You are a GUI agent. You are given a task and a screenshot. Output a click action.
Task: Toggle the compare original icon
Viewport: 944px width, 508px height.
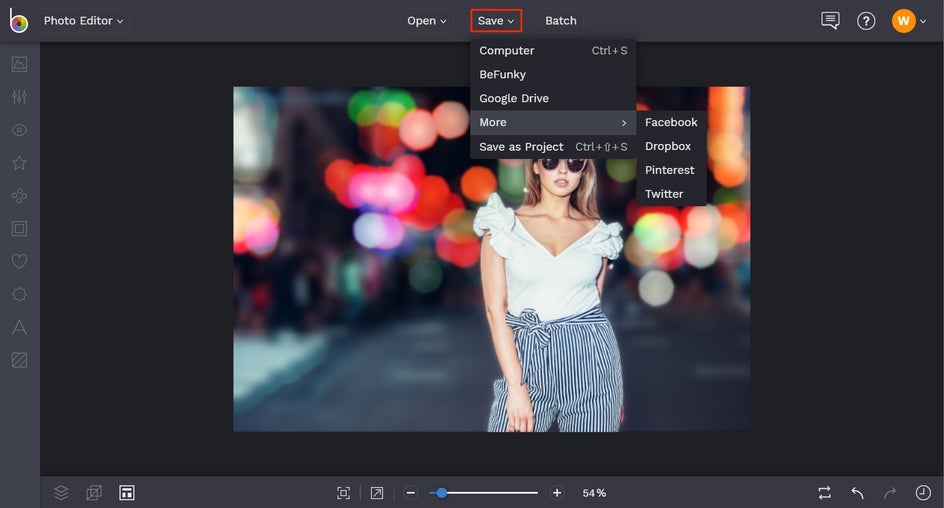824,493
